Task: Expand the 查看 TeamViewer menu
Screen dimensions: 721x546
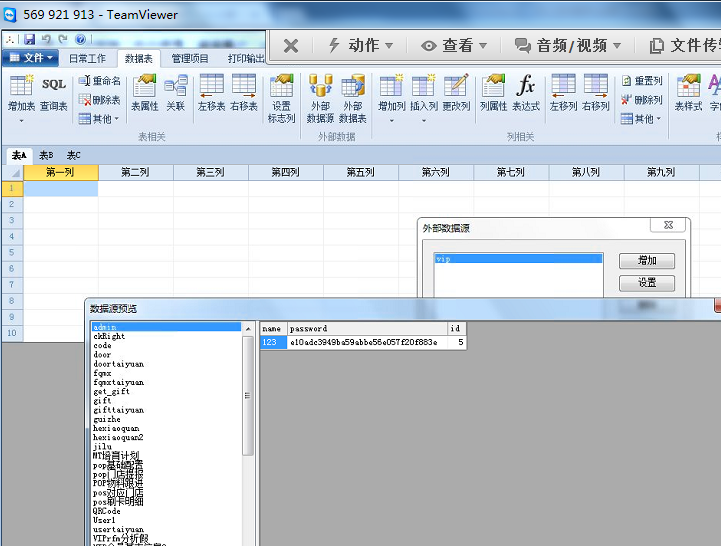Action: pyautogui.click(x=454, y=45)
